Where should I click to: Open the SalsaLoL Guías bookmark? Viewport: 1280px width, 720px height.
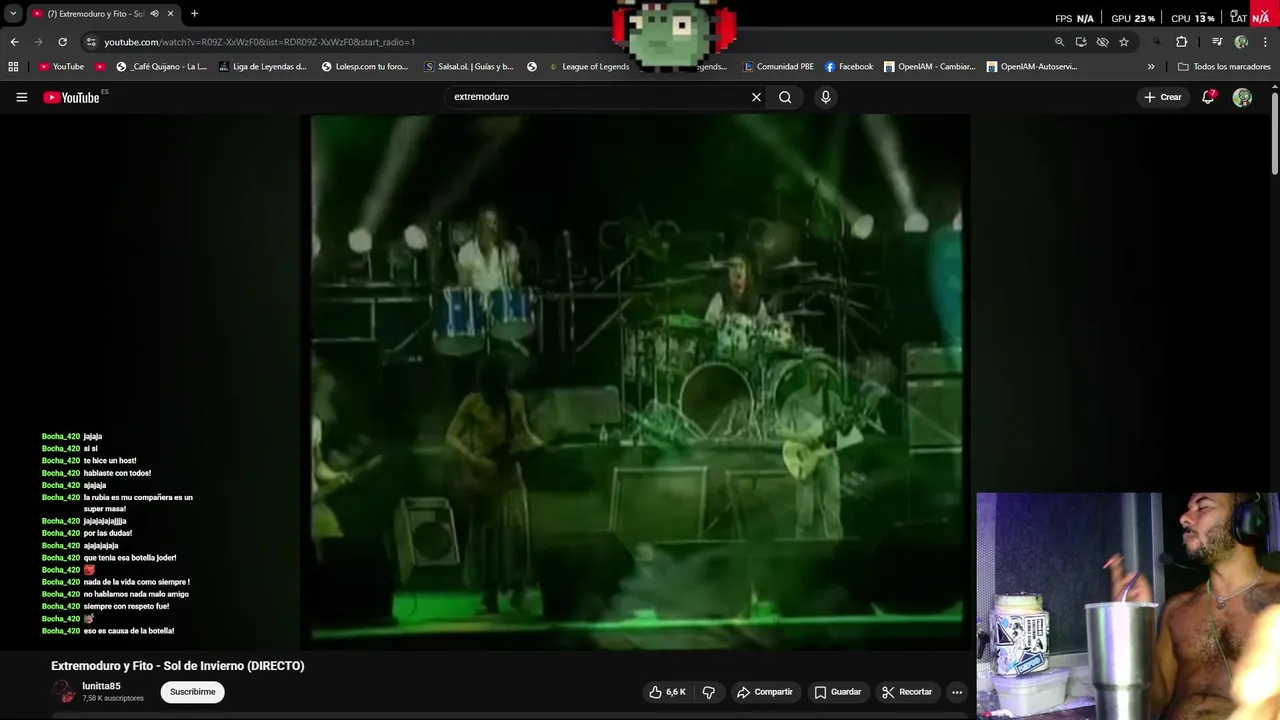tap(469, 67)
